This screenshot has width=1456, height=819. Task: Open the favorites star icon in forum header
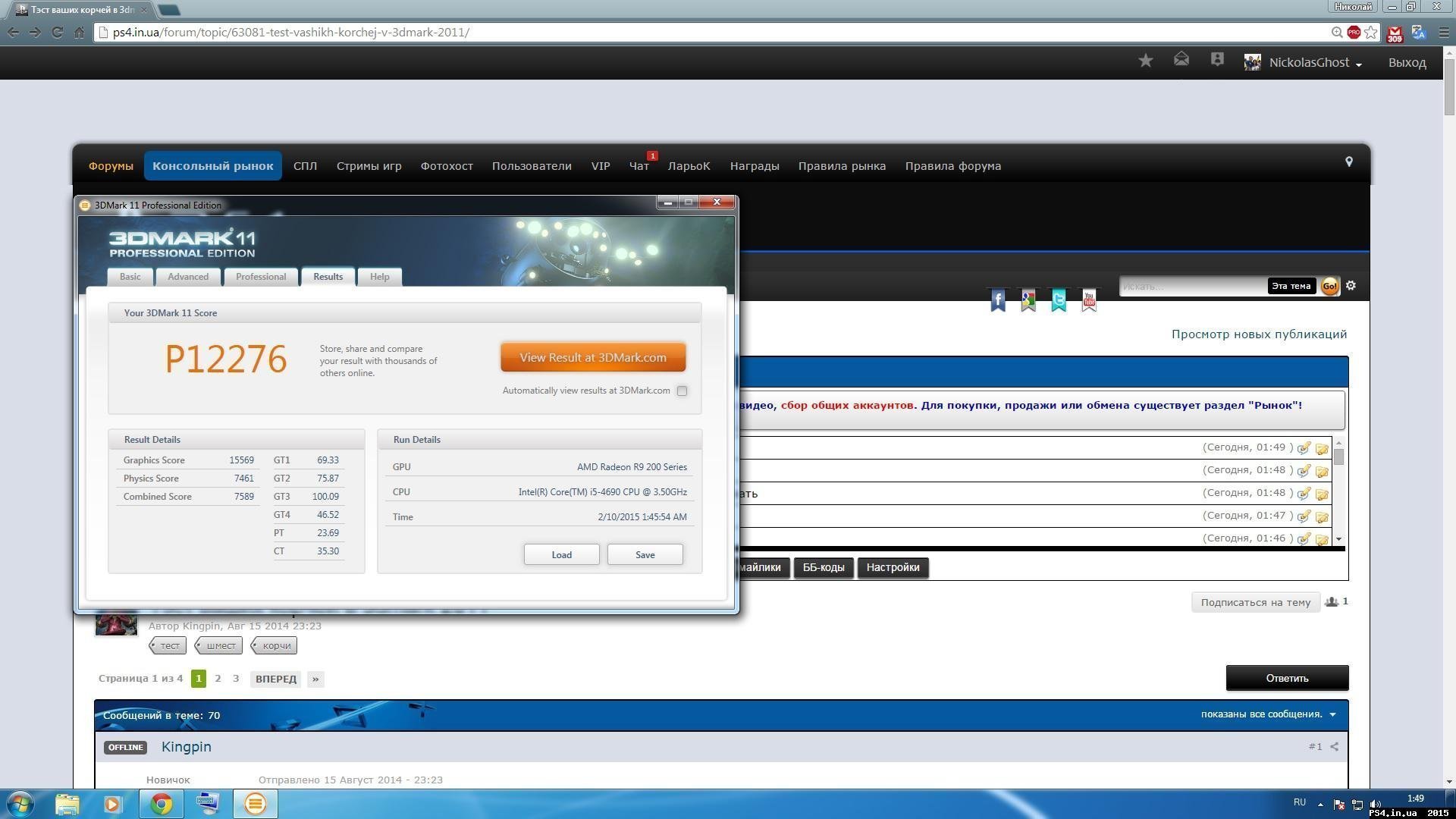pos(1146,61)
